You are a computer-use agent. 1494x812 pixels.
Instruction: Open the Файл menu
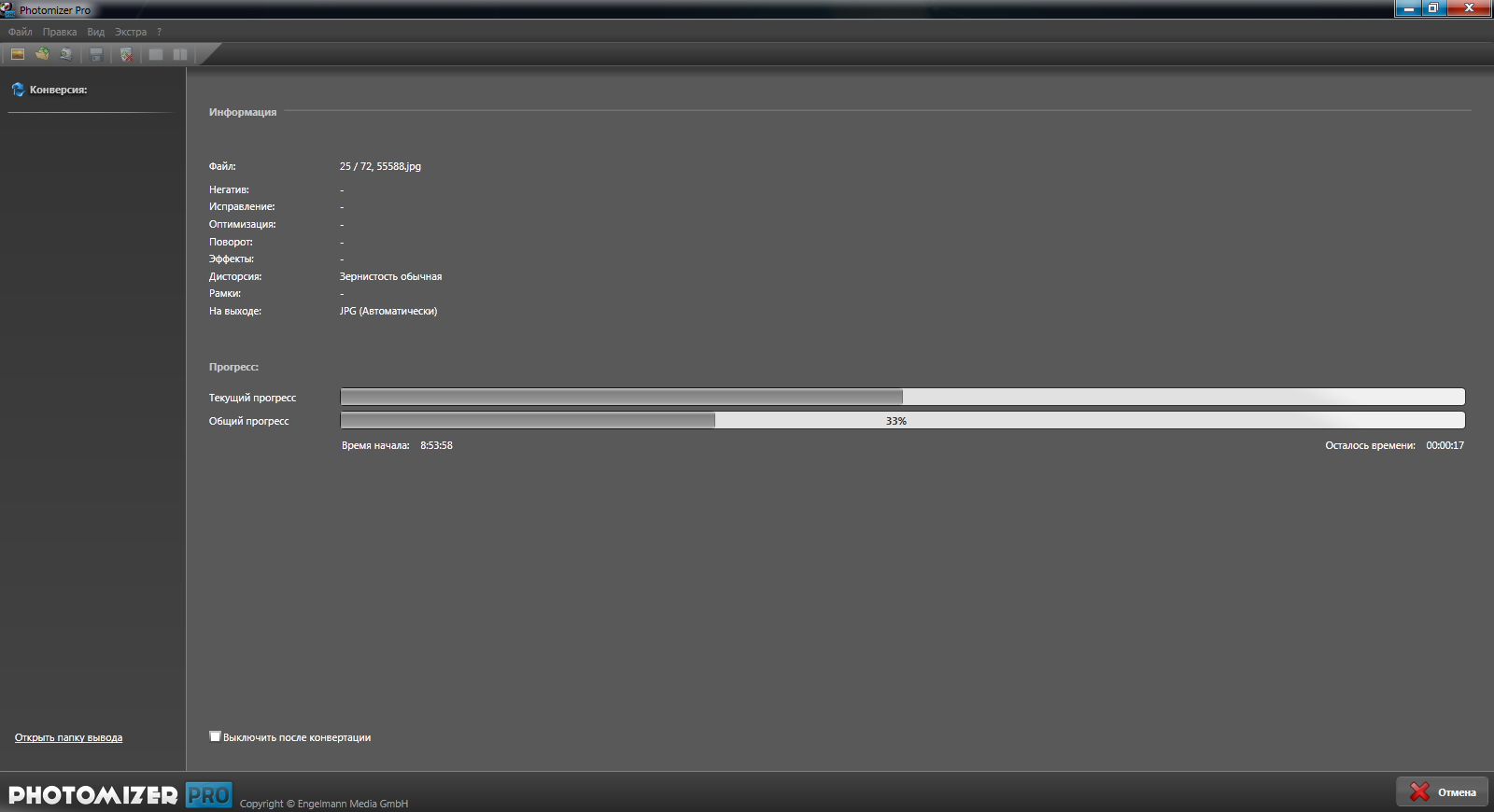[20, 32]
